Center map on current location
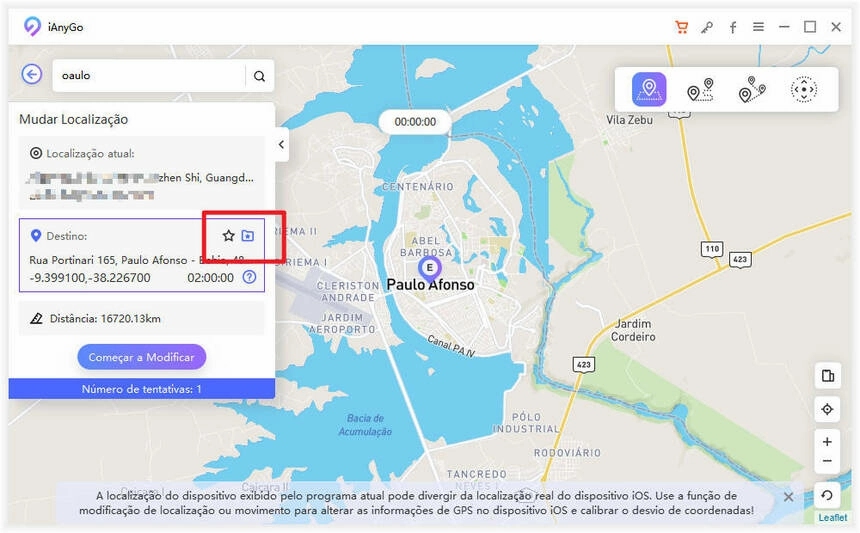Viewport: 860px width, 533px height. [x=827, y=409]
